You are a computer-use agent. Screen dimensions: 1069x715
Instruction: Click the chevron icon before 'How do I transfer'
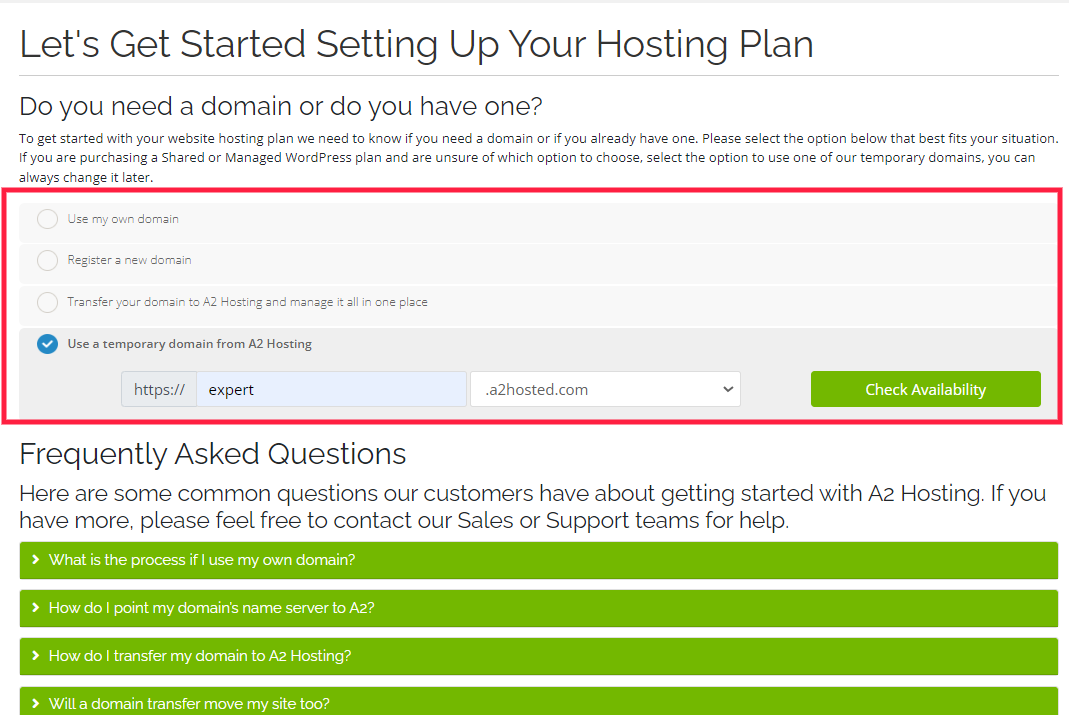coord(35,655)
